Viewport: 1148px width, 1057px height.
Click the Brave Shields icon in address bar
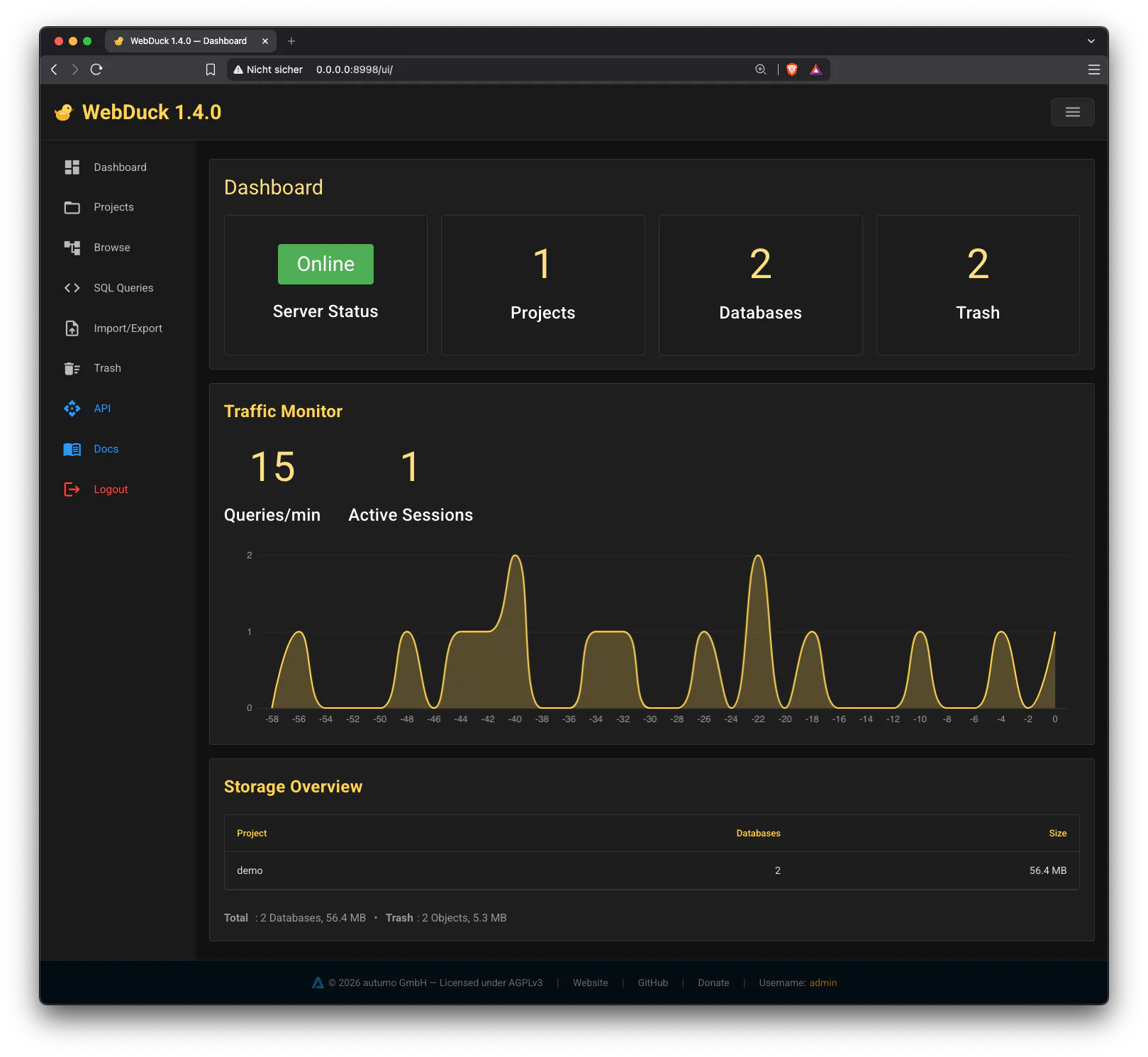[x=792, y=70]
